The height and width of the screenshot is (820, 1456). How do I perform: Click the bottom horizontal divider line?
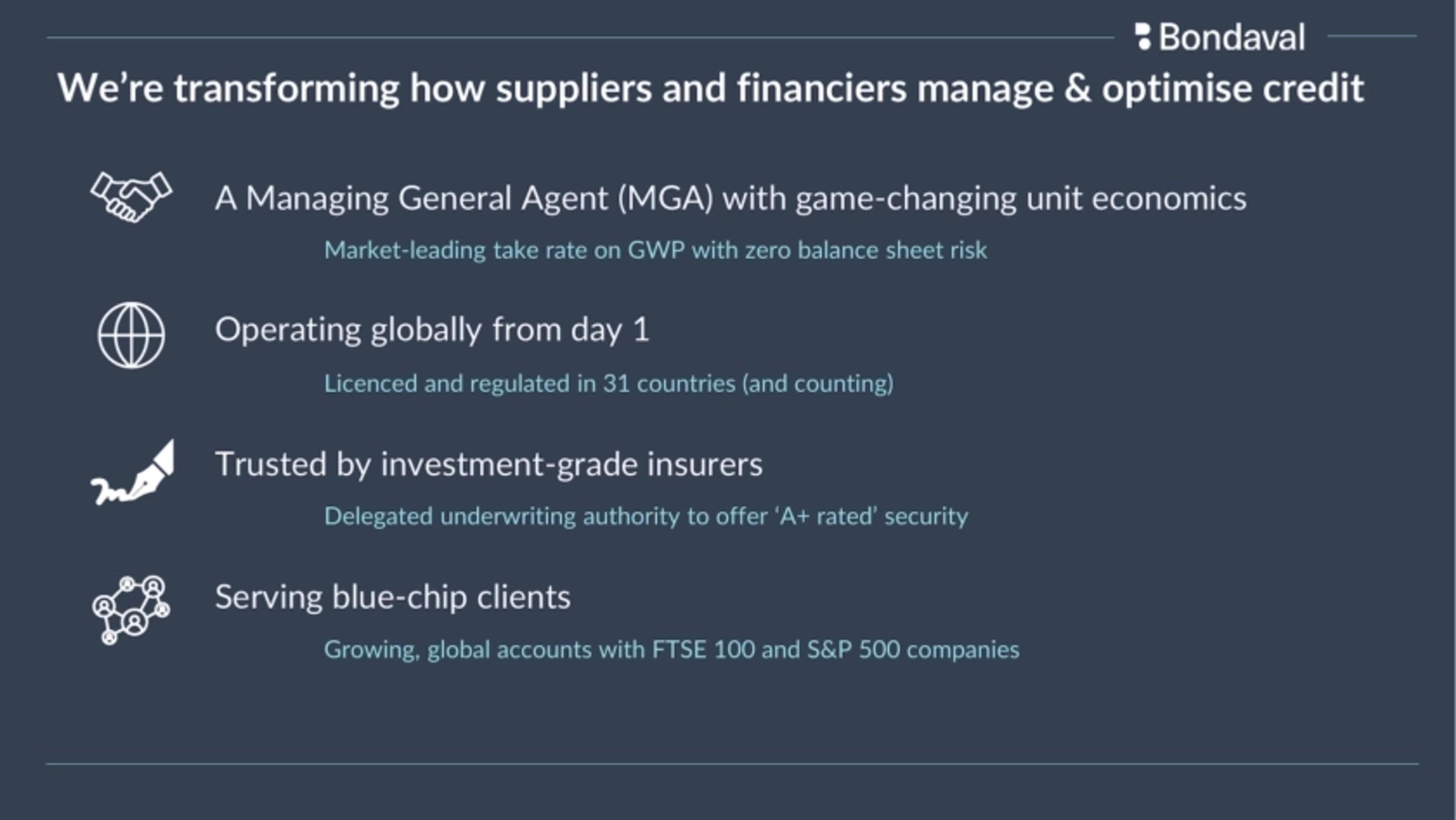tap(732, 764)
